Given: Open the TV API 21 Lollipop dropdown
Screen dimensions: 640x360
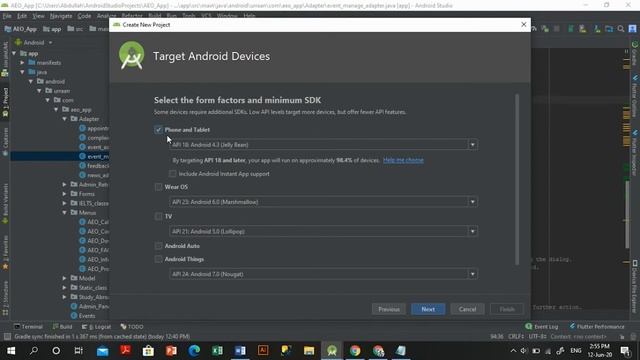Looking at the screenshot, I should [323, 231].
